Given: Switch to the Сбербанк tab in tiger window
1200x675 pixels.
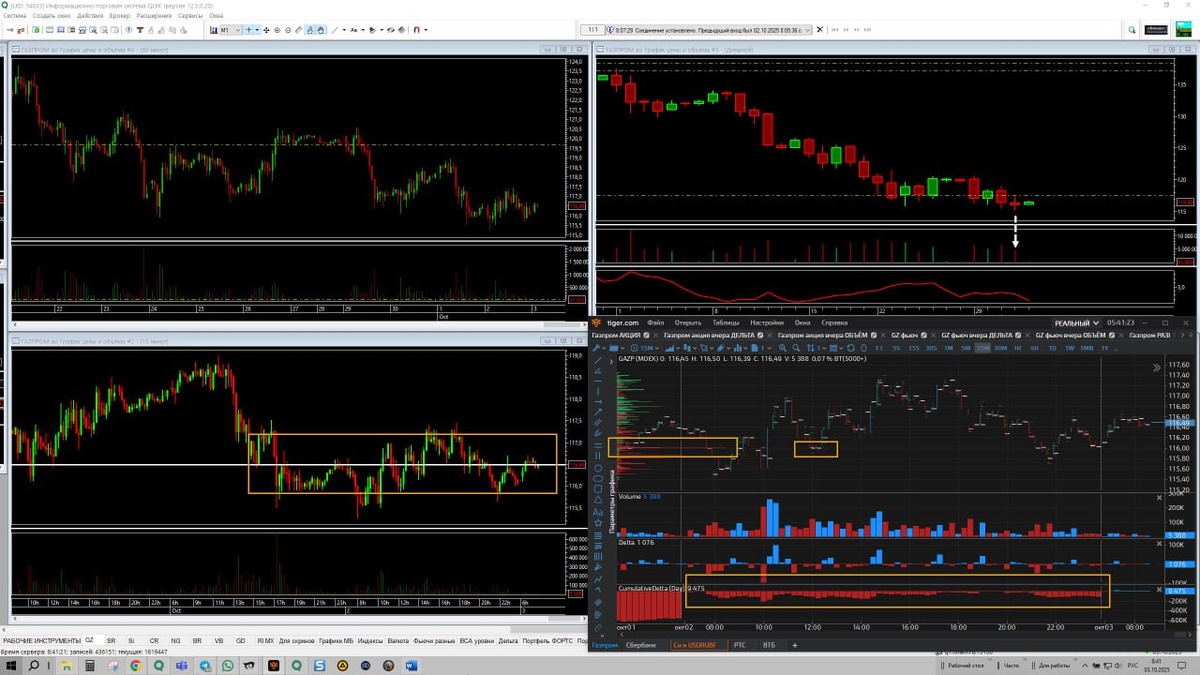Looking at the screenshot, I should [640, 646].
